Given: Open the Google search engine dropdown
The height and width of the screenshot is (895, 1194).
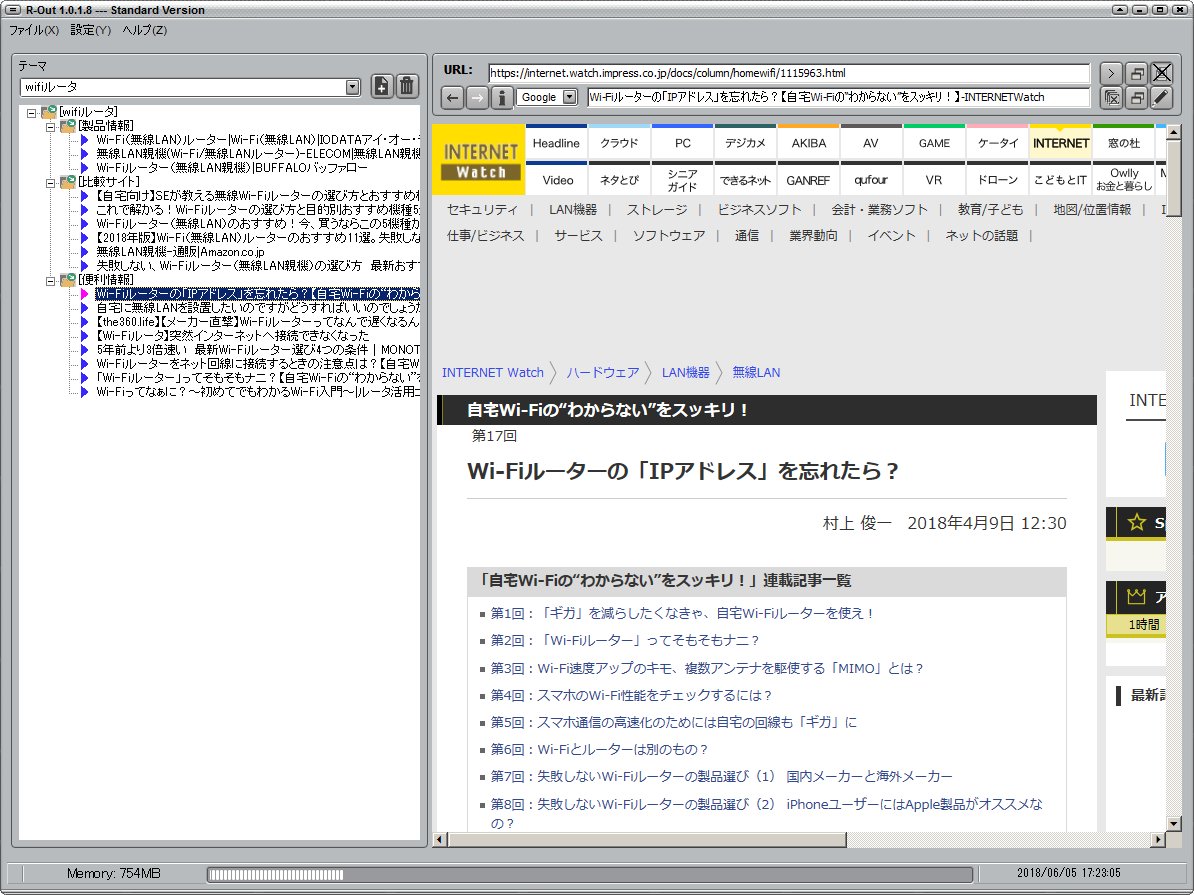Looking at the screenshot, I should [570, 97].
